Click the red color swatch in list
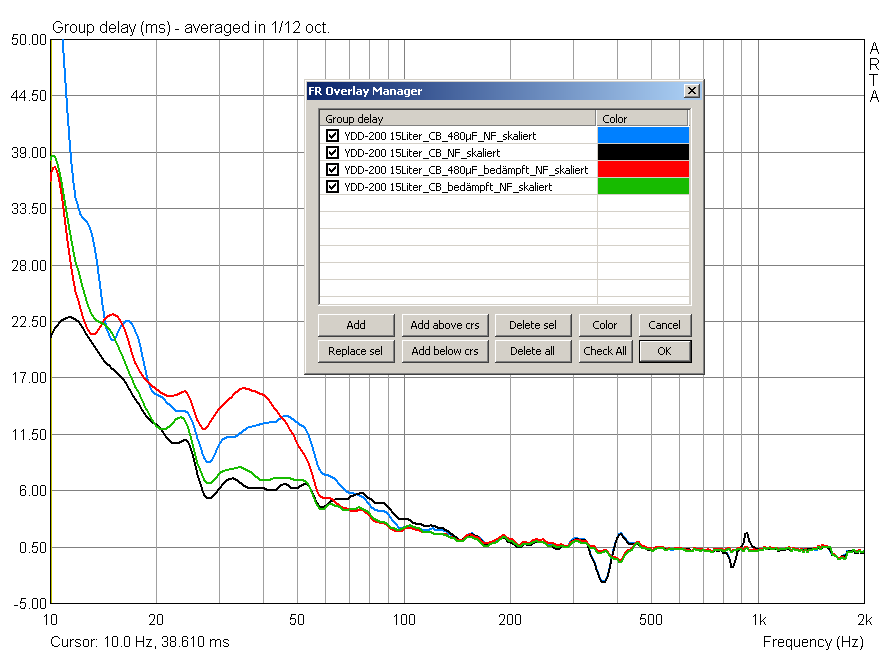895x653 pixels. tap(643, 170)
